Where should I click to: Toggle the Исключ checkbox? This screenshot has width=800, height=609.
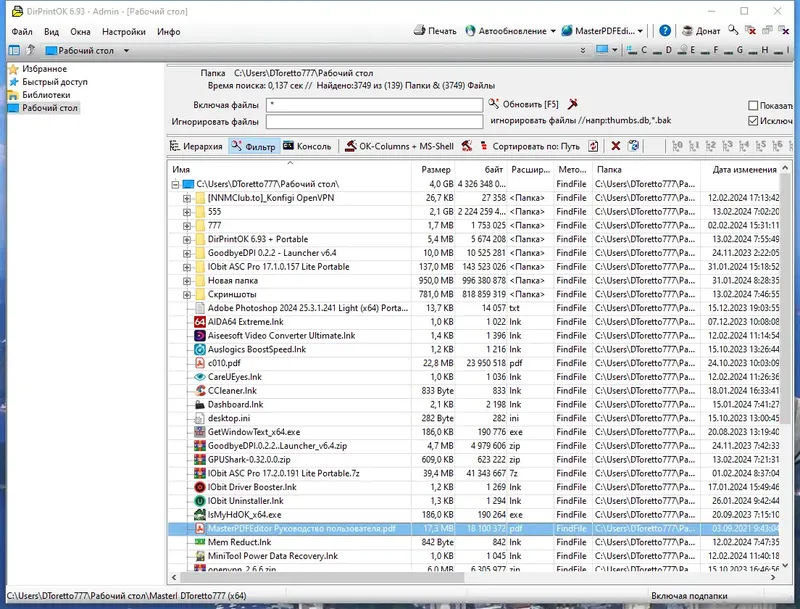[x=753, y=121]
